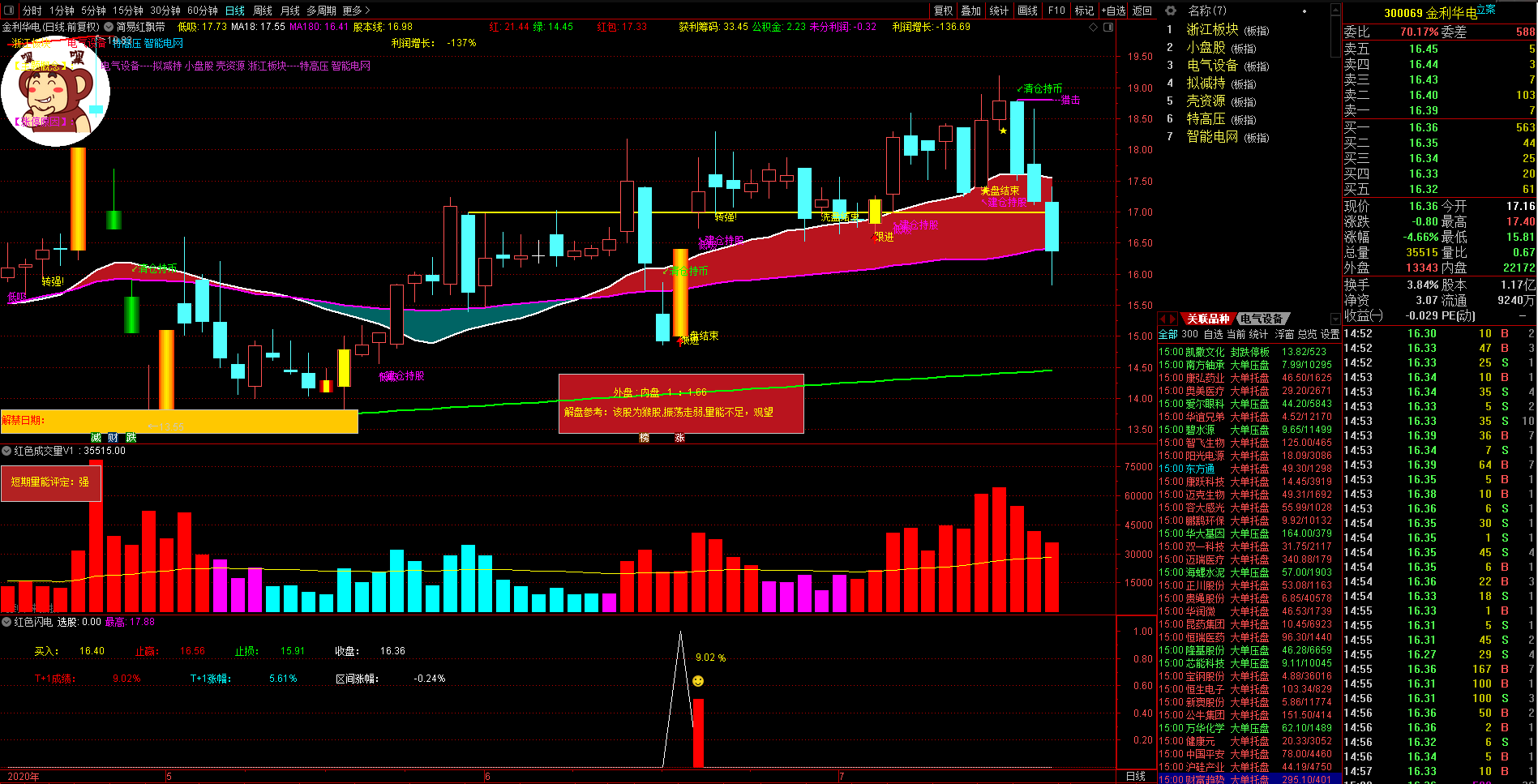Toggle the 红色成交量V1 indicator circle button
Image resolution: width=1538 pixels, height=784 pixels.
click(6, 451)
